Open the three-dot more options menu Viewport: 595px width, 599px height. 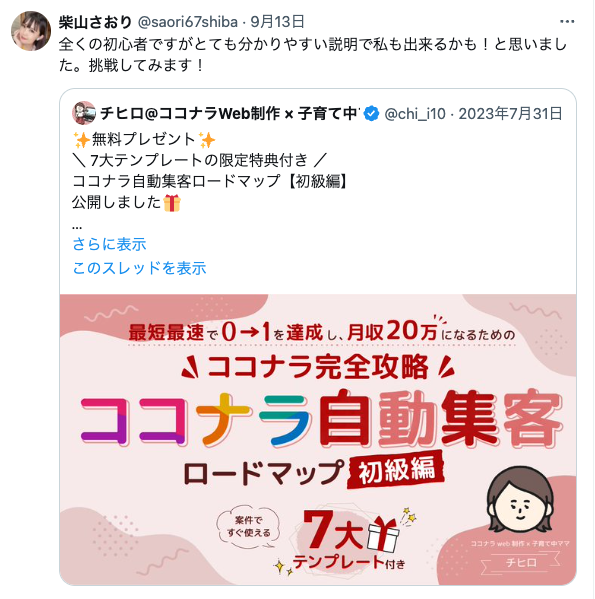point(567,22)
